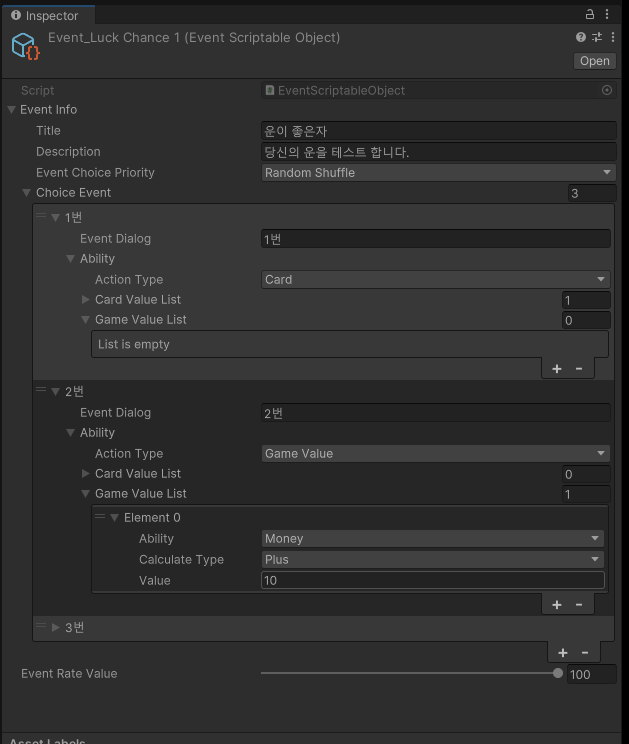Collapse the Event Info foldout
This screenshot has height=744, width=629.
pyautogui.click(x=12, y=110)
